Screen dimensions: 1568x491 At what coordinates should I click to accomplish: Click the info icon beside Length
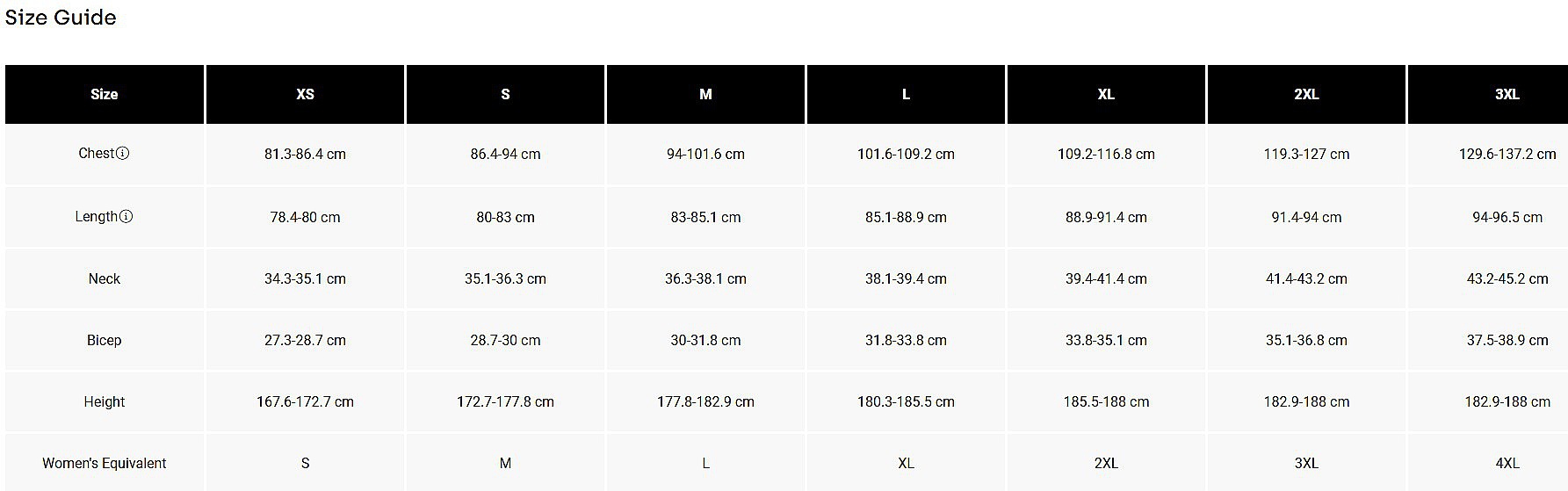click(x=126, y=217)
